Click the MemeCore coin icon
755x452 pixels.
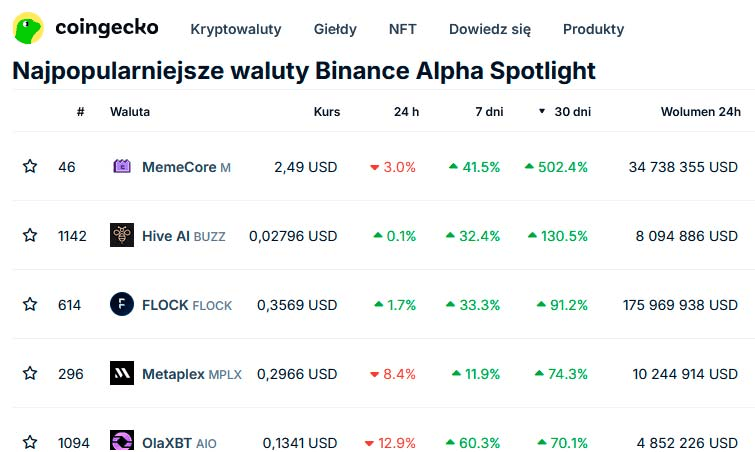coord(122,167)
